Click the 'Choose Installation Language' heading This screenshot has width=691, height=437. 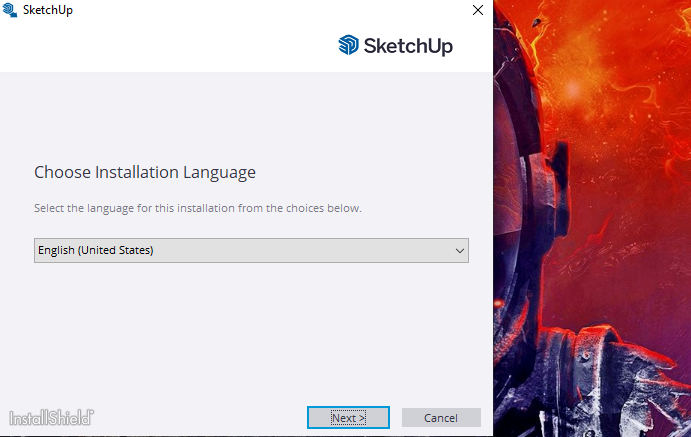tap(145, 172)
